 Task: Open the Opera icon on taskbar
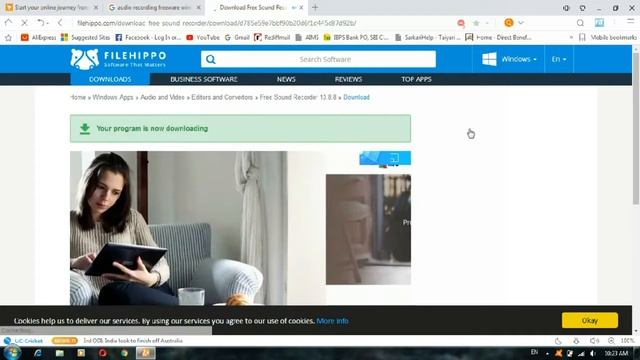[x=102, y=353]
